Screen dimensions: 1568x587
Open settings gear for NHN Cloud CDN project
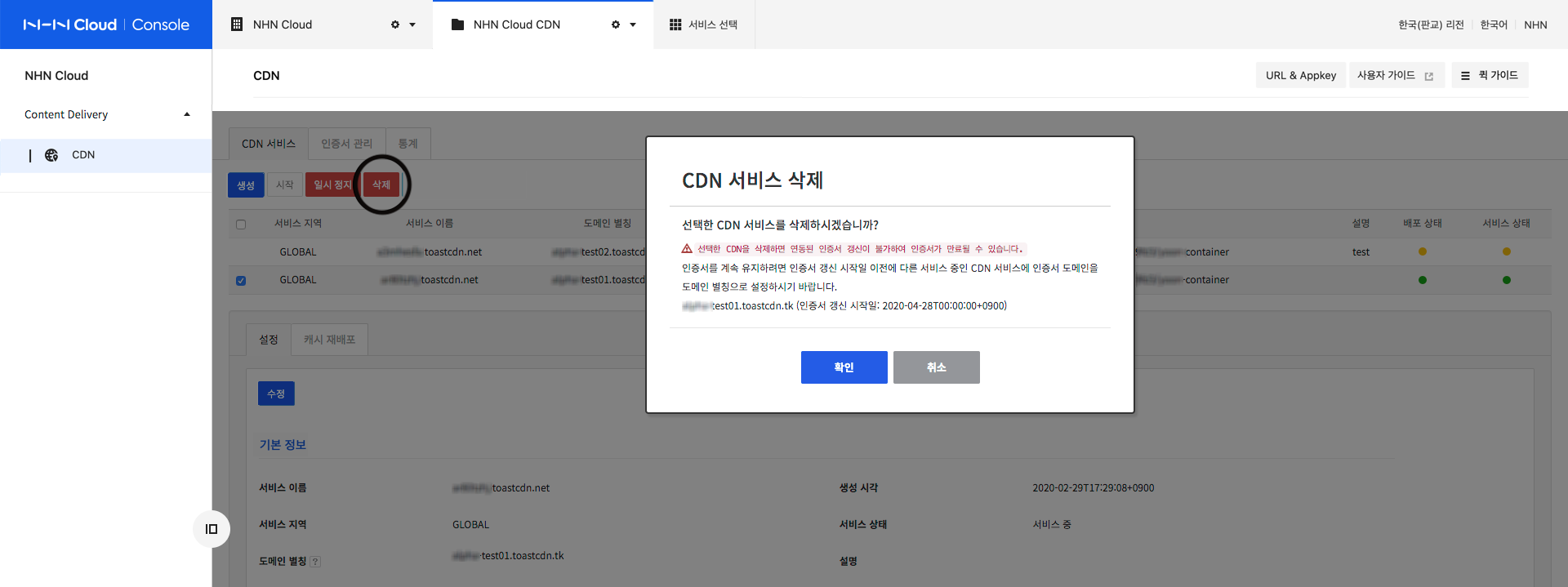pyautogui.click(x=616, y=24)
